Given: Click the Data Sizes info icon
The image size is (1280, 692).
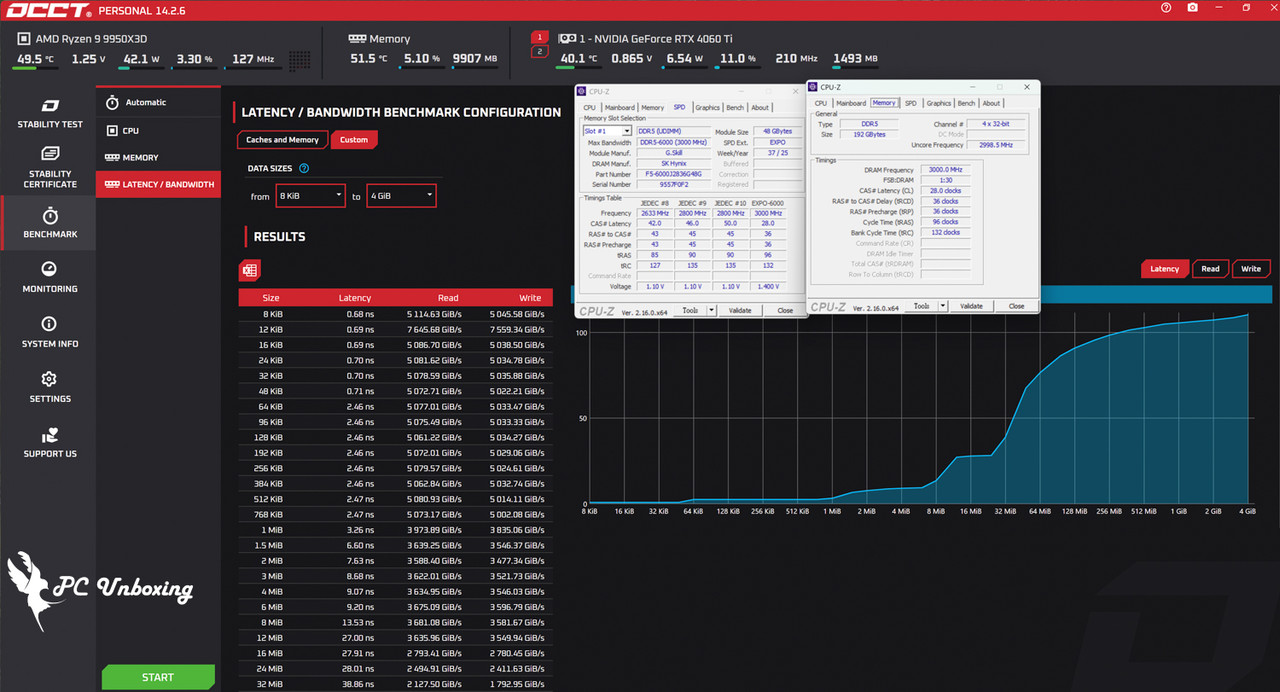Looking at the screenshot, I should (304, 169).
